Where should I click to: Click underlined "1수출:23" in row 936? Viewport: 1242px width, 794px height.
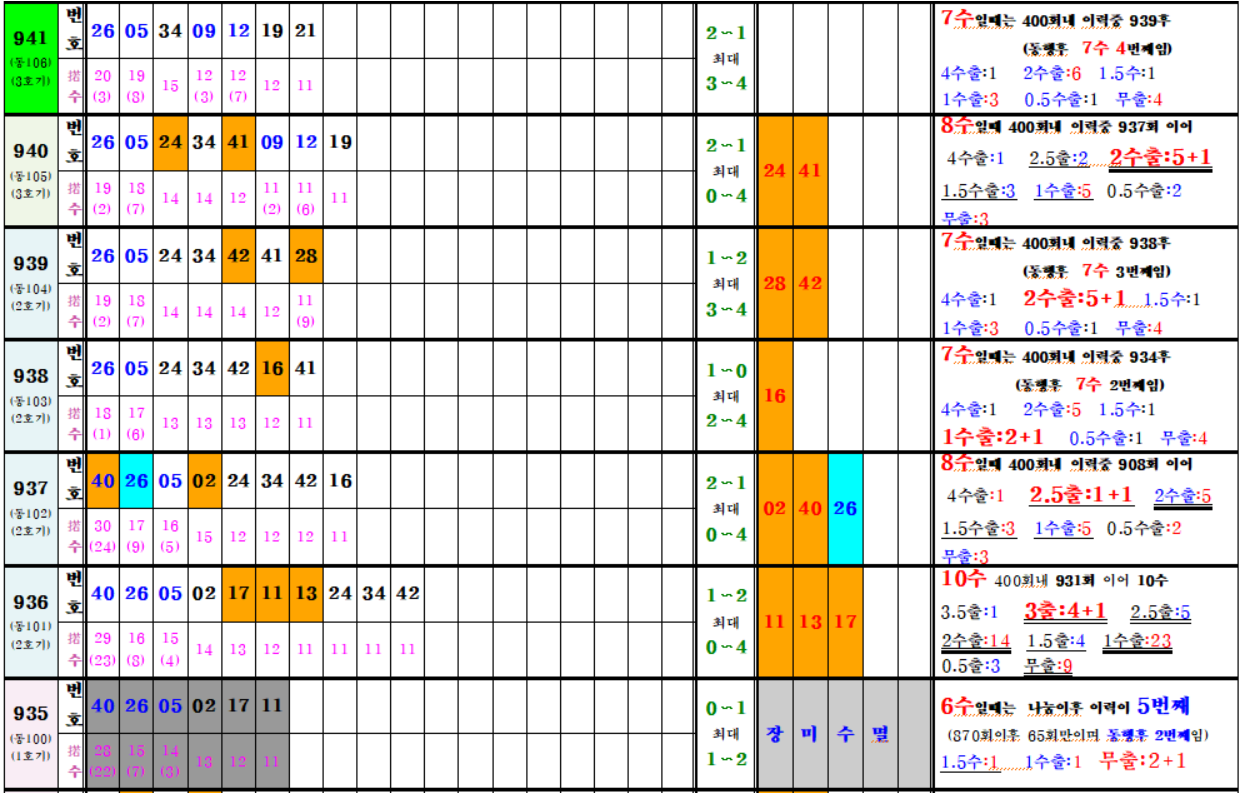[1137, 641]
